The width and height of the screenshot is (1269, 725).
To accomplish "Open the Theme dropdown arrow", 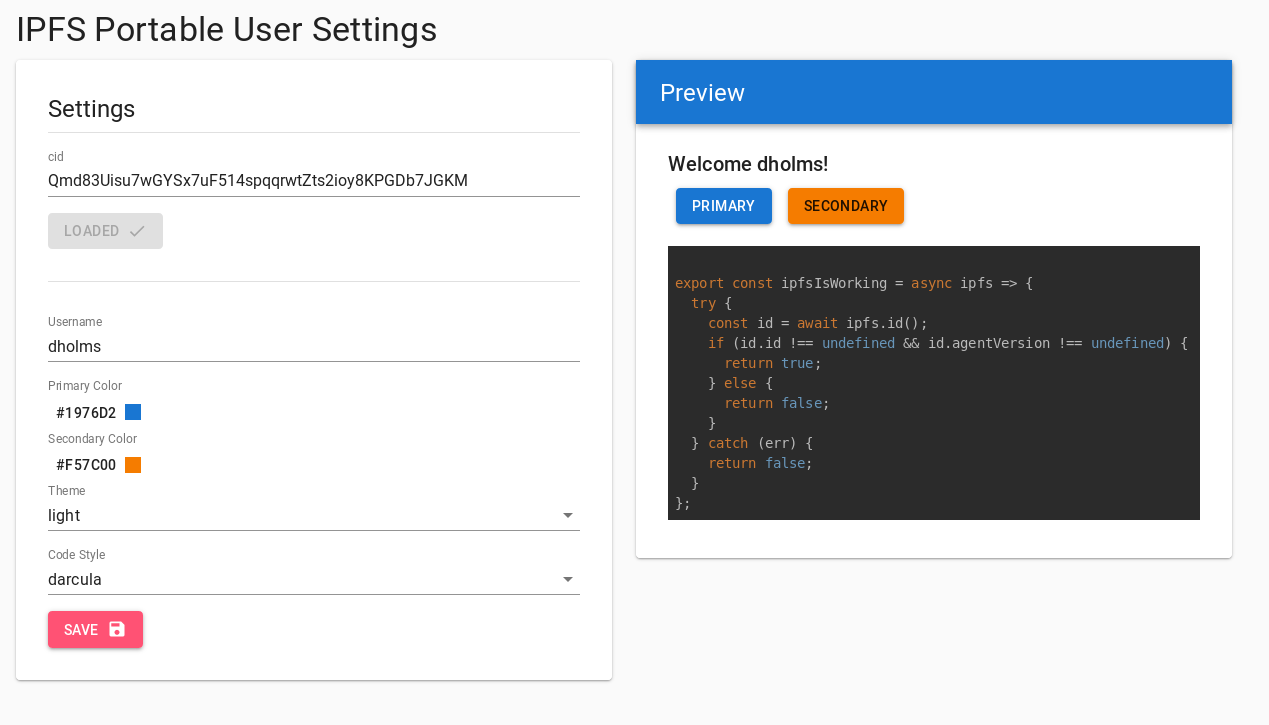I will click(x=568, y=516).
